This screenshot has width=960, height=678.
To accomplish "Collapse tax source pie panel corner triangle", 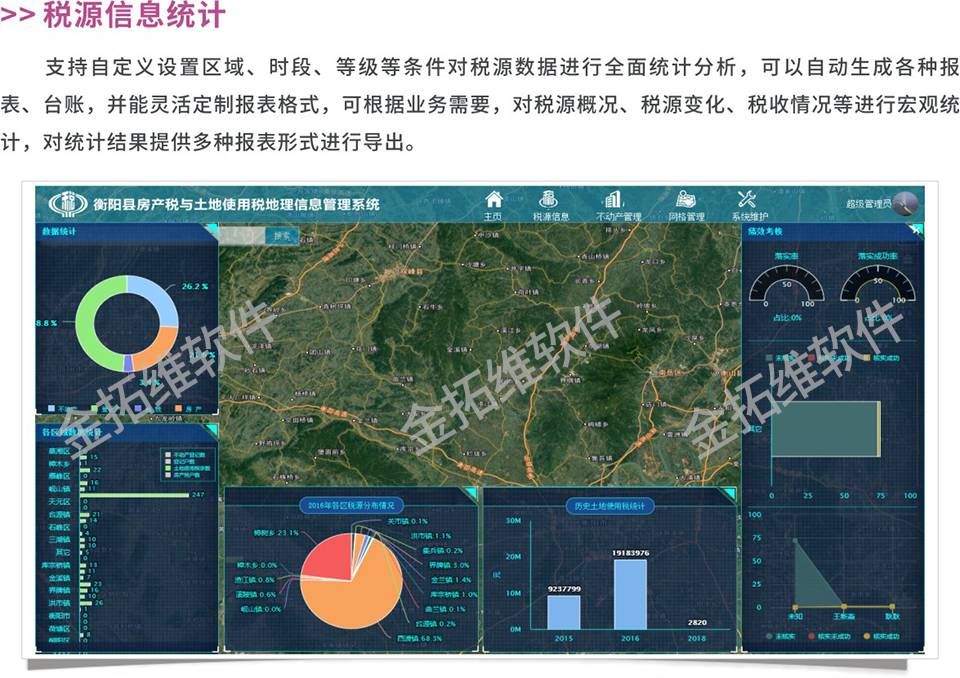I will [x=471, y=494].
